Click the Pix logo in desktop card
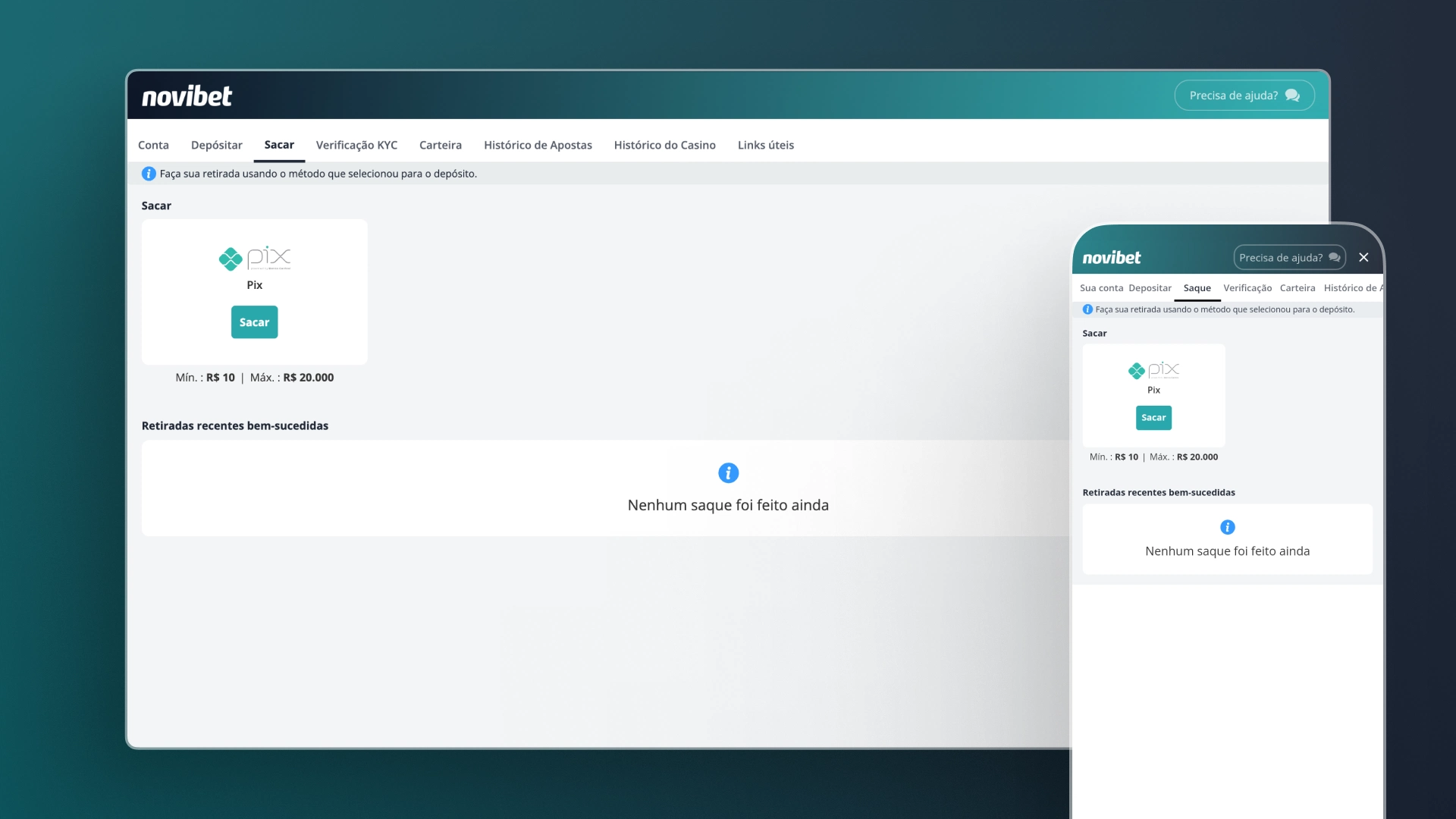This screenshot has height=819, width=1456. [255, 259]
